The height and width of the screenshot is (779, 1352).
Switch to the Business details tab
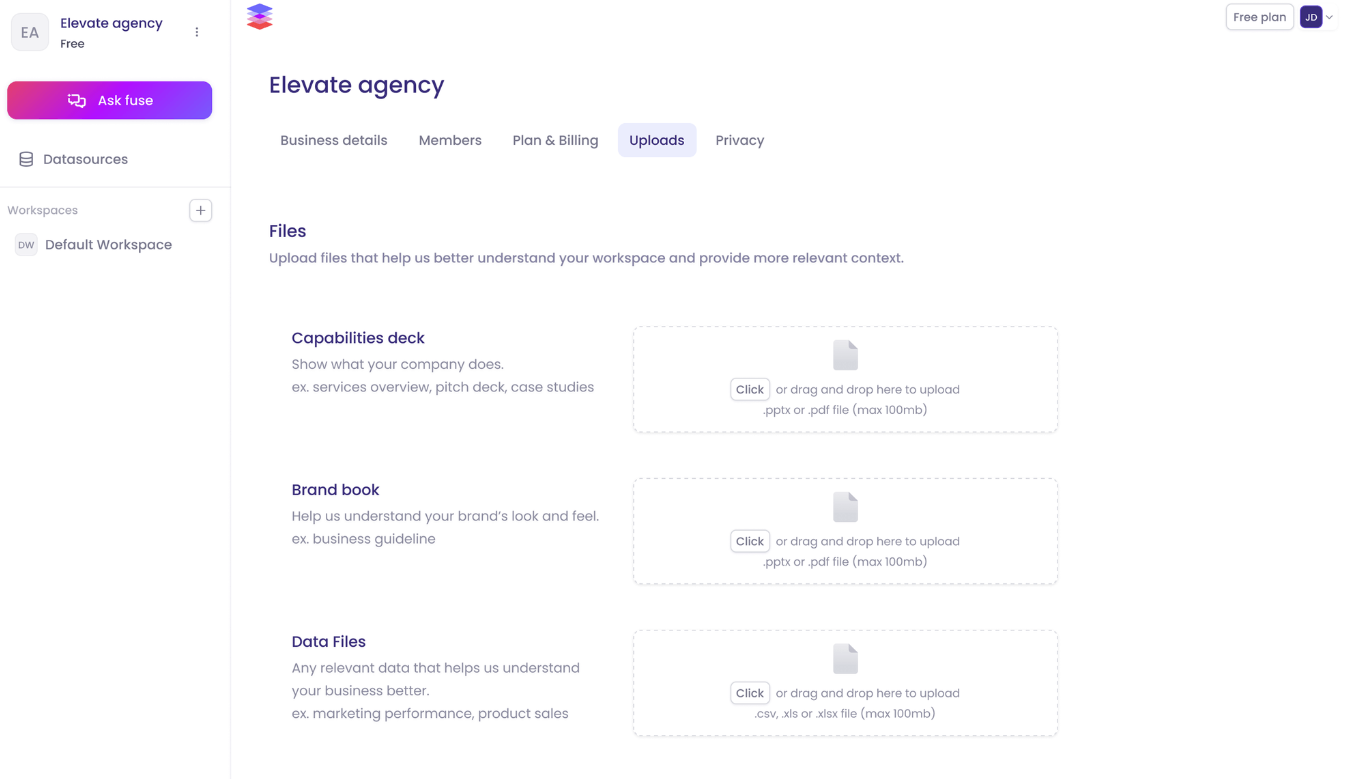(x=334, y=141)
